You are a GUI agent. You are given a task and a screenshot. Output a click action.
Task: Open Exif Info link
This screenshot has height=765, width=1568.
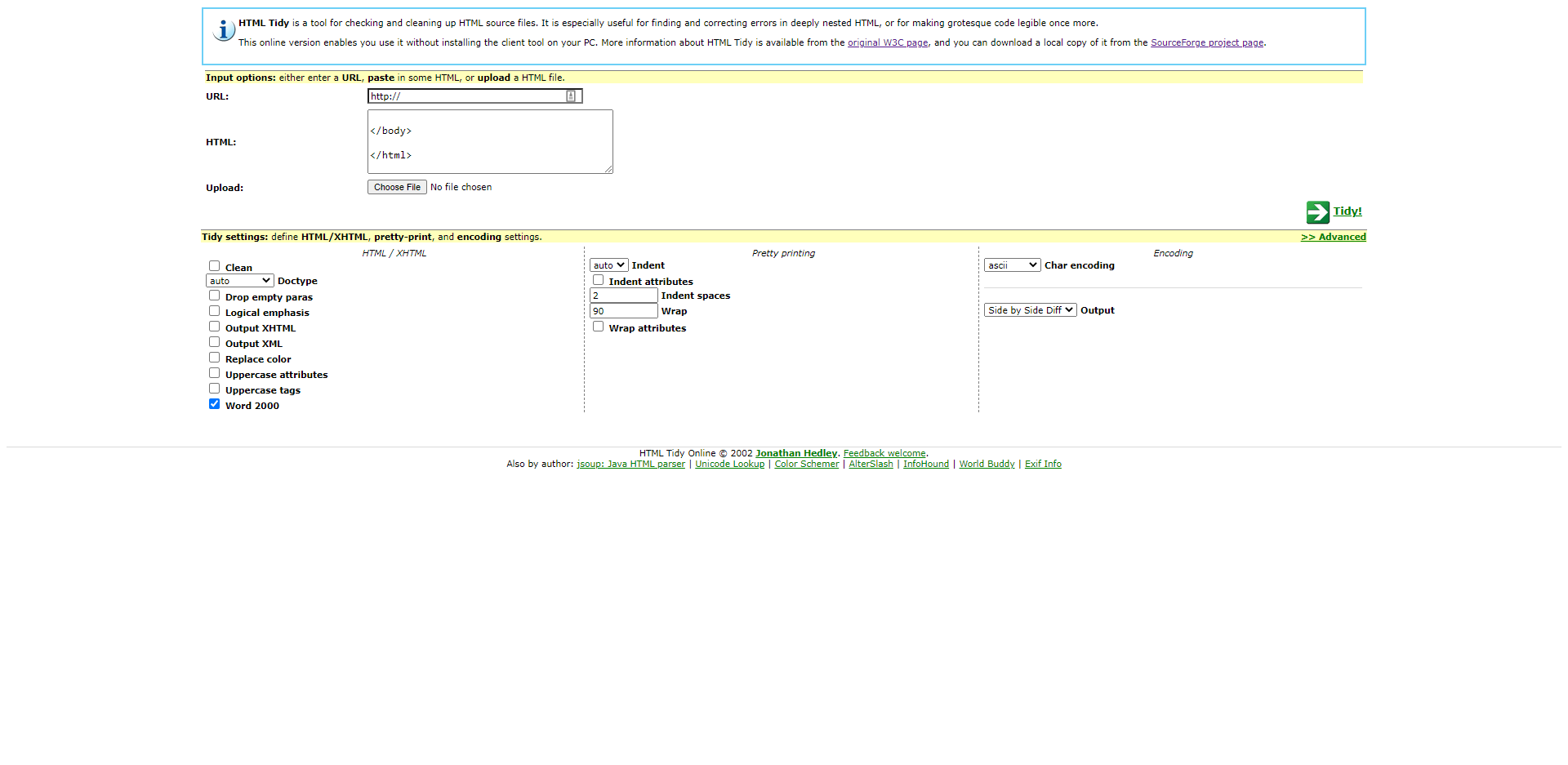click(1043, 464)
